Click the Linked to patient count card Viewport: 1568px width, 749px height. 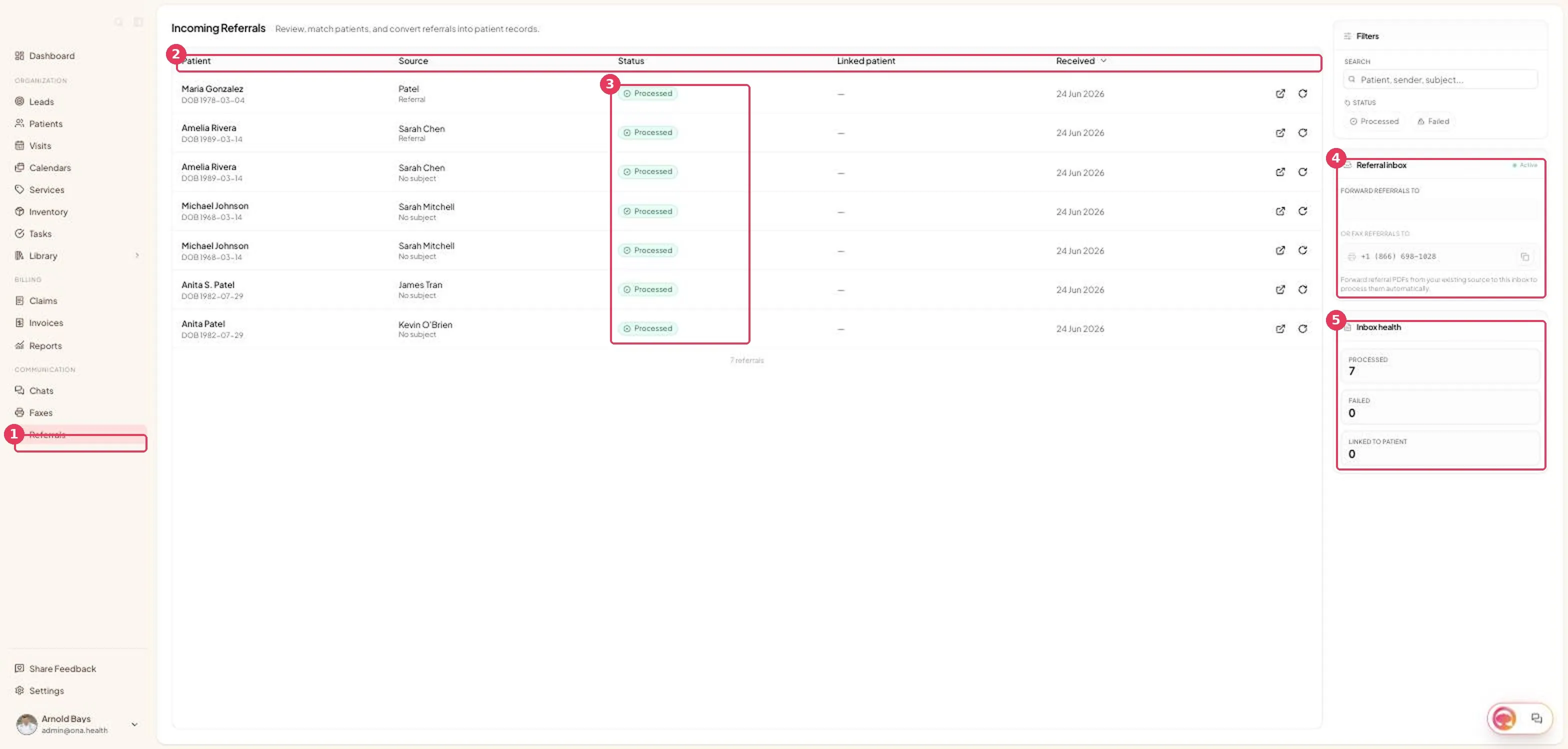point(1440,448)
